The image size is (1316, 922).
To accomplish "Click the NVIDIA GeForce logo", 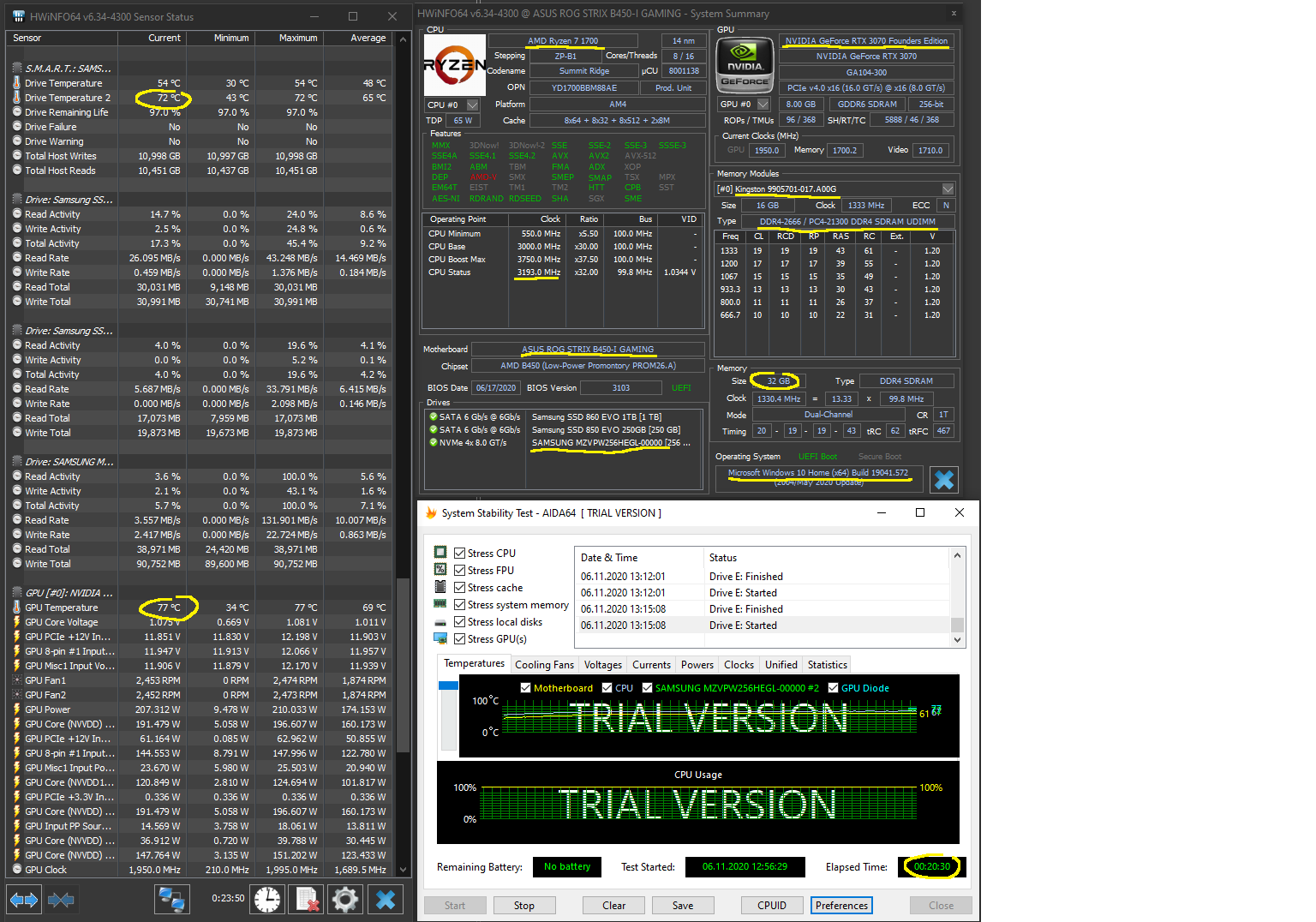I will click(745, 65).
